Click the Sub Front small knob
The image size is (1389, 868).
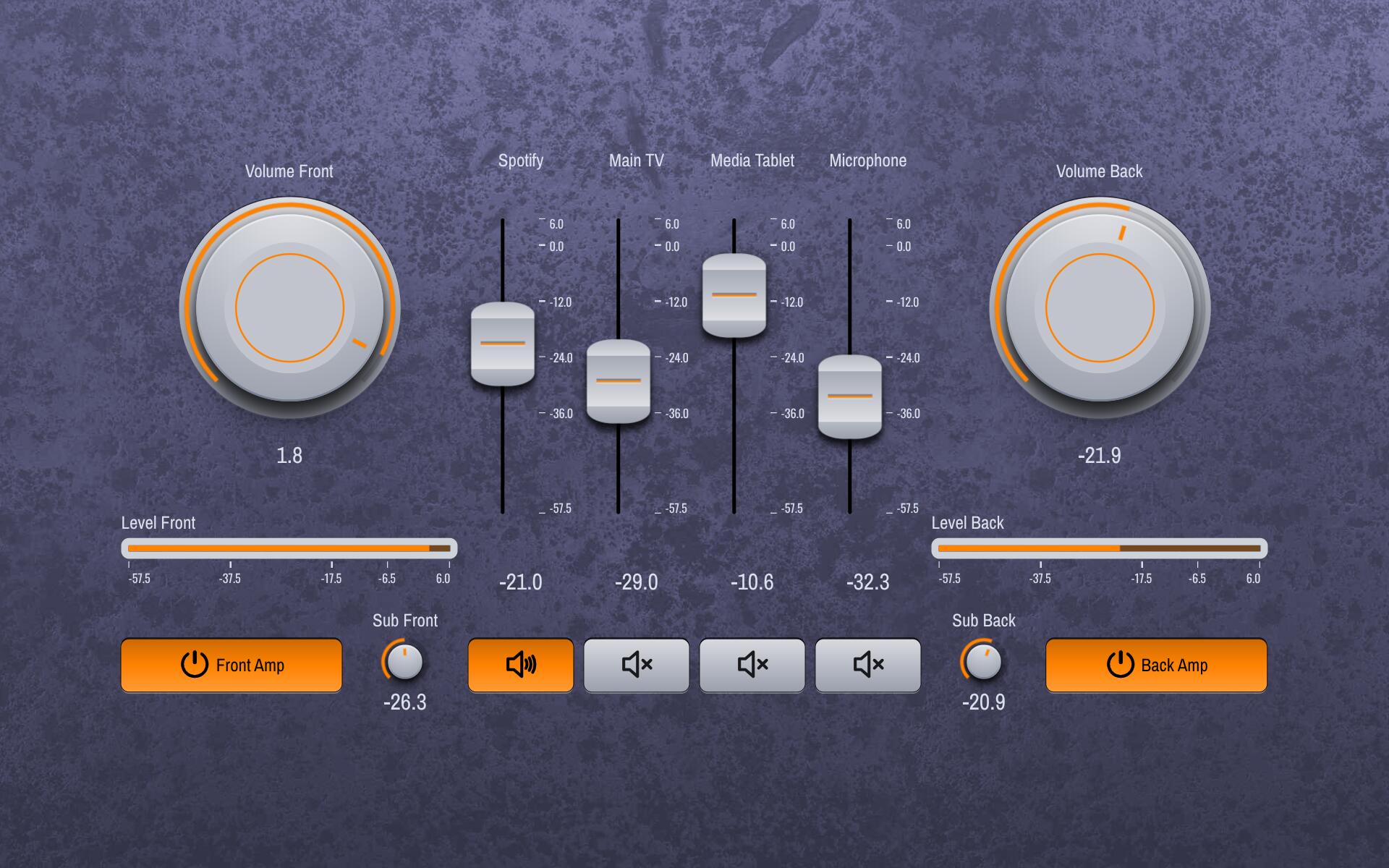[404, 661]
